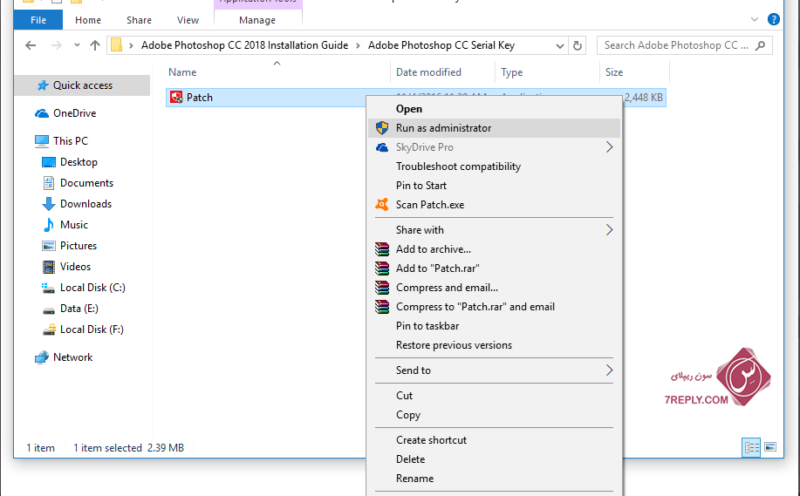Click WinRAR icon beside Add to archive
The height and width of the screenshot is (496, 800).
point(382,249)
